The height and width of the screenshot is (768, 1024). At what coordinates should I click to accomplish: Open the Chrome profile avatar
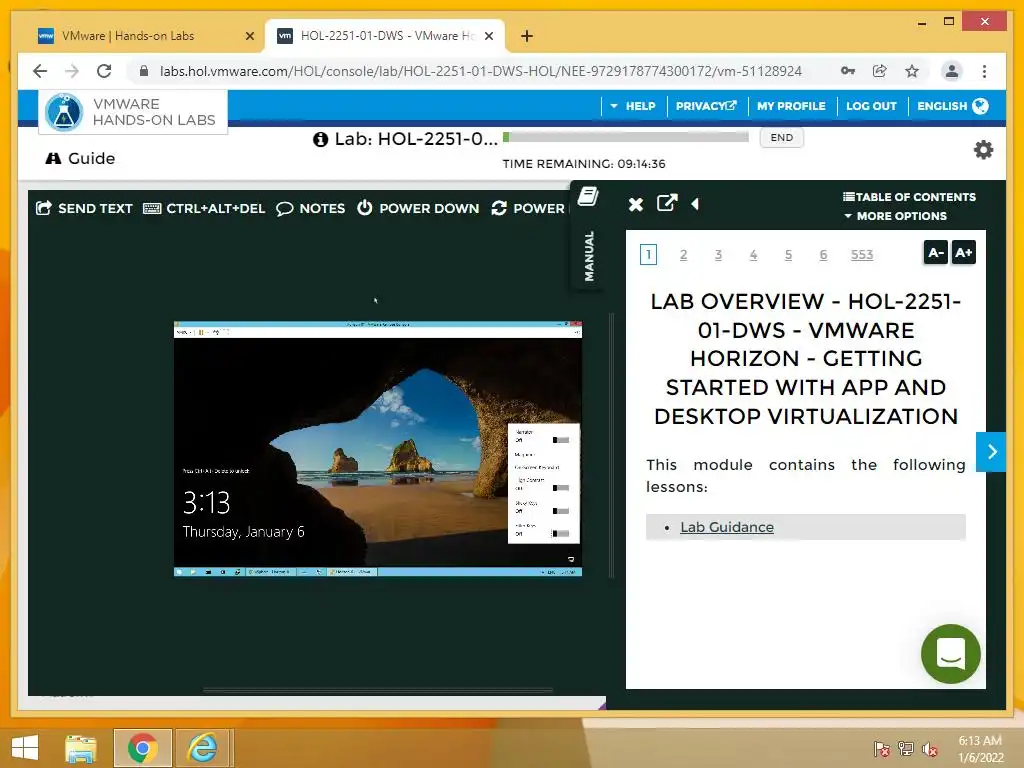[x=952, y=71]
